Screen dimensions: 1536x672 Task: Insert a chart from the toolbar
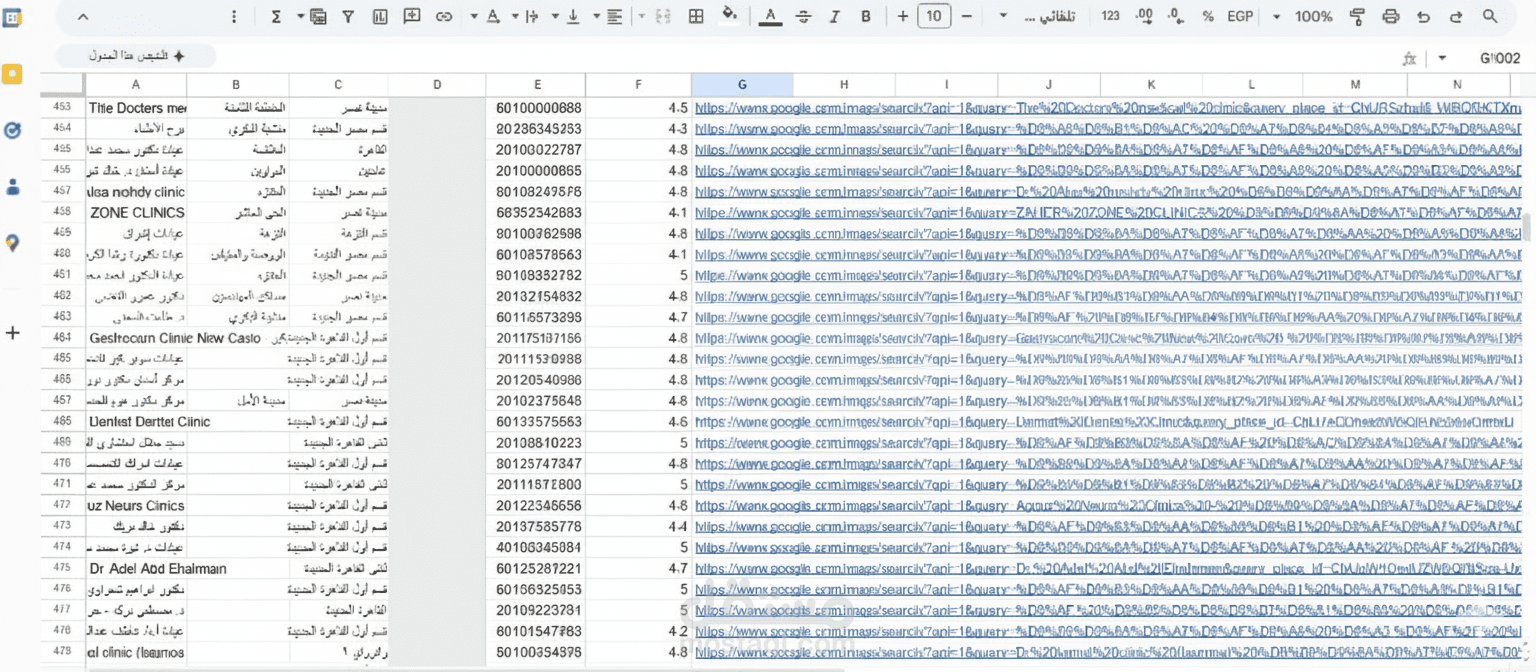[x=380, y=17]
